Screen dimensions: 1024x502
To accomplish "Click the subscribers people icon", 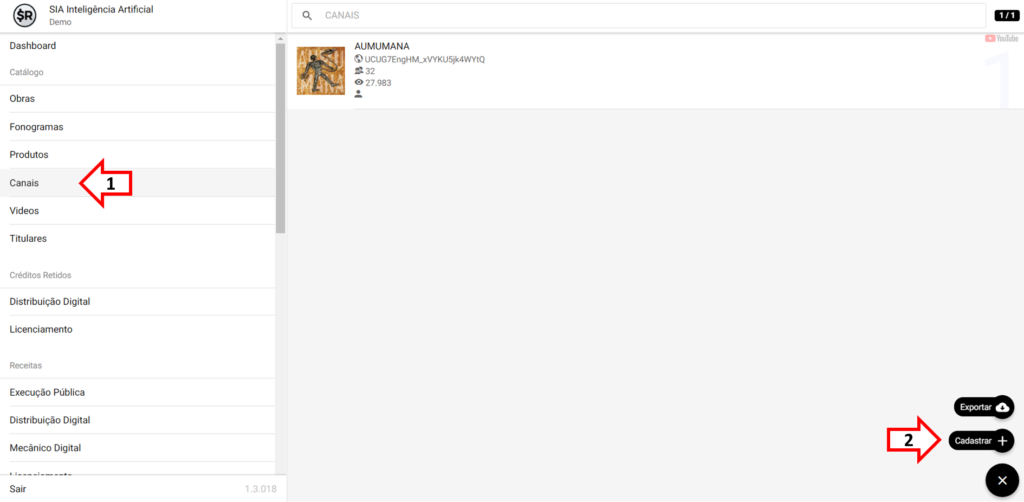I will [359, 71].
